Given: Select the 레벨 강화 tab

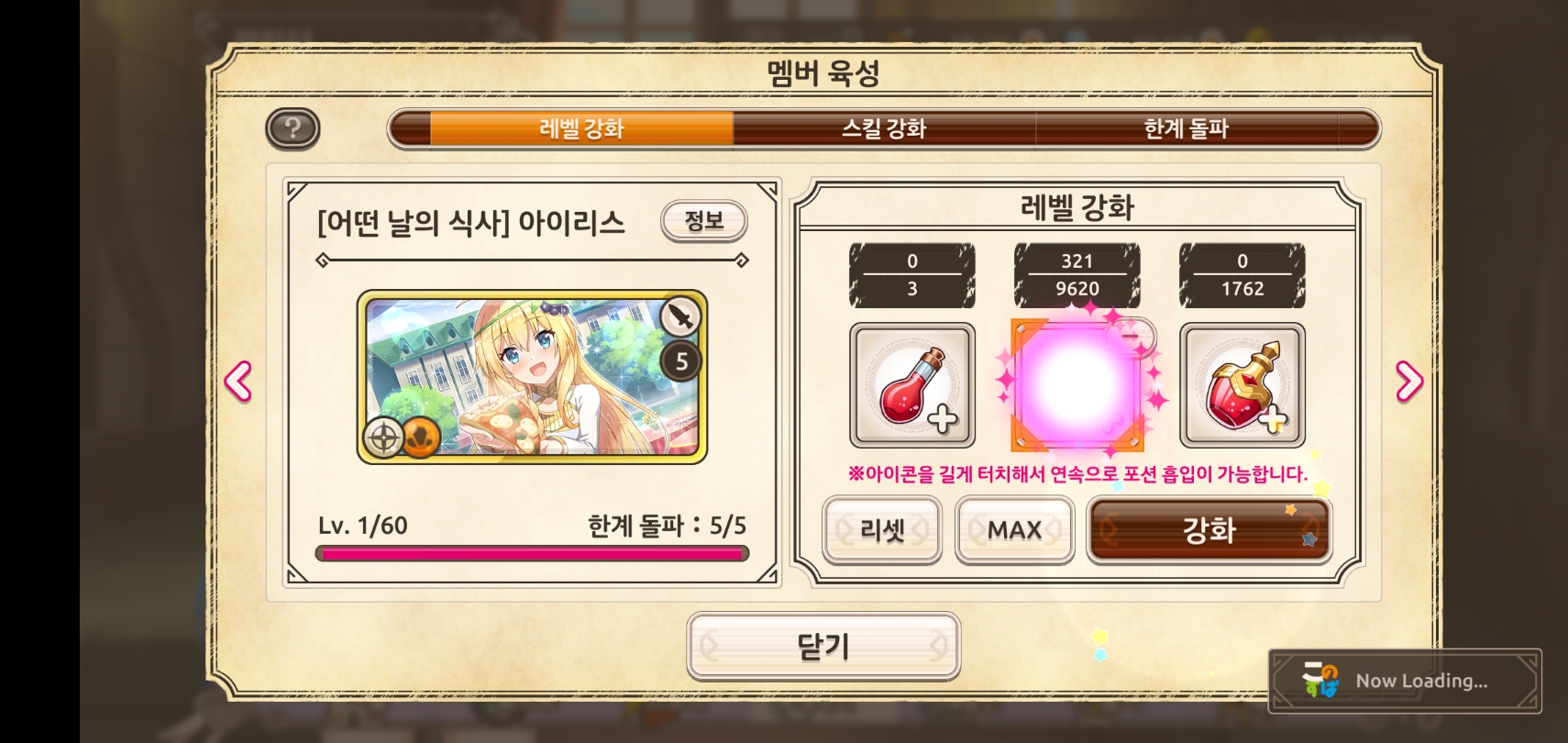Looking at the screenshot, I should tap(581, 128).
